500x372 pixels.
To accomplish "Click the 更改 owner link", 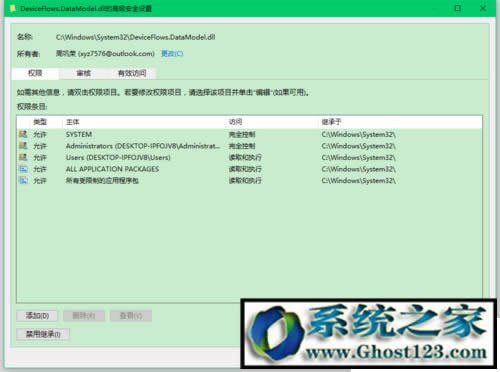I will click(x=172, y=54).
